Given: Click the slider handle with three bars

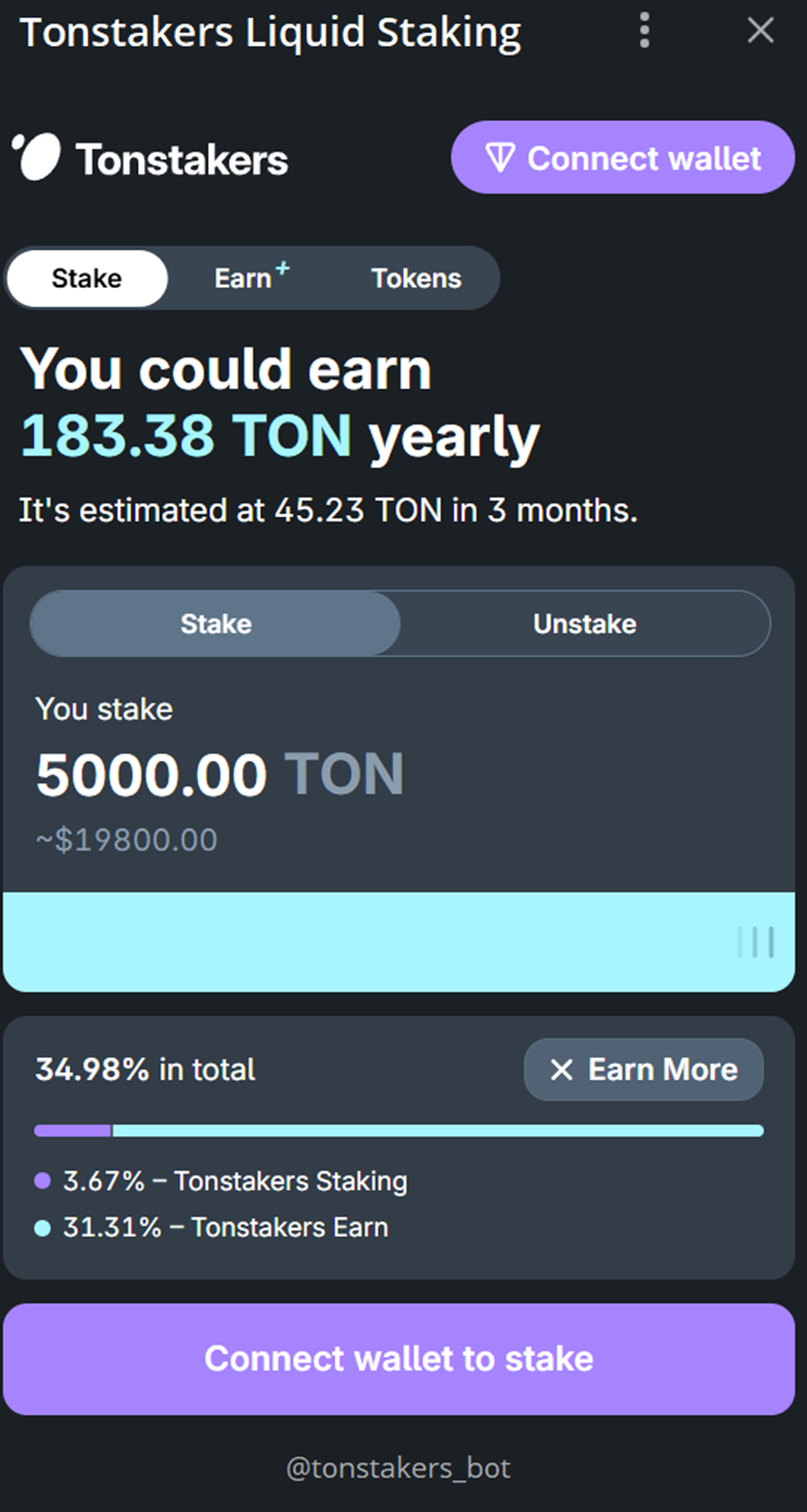Looking at the screenshot, I should tap(756, 942).
